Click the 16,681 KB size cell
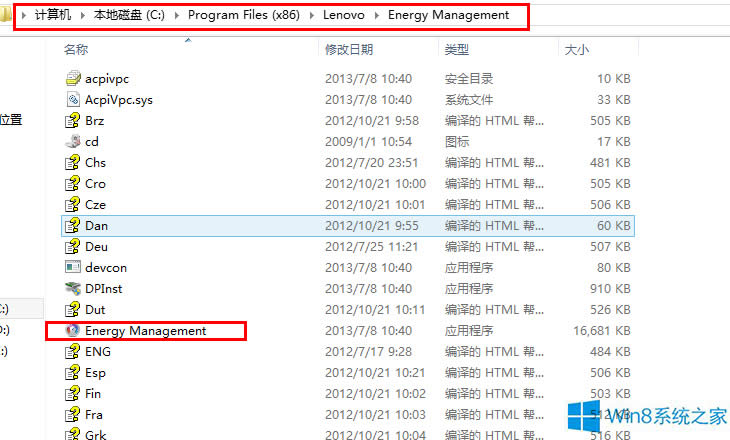 602,331
